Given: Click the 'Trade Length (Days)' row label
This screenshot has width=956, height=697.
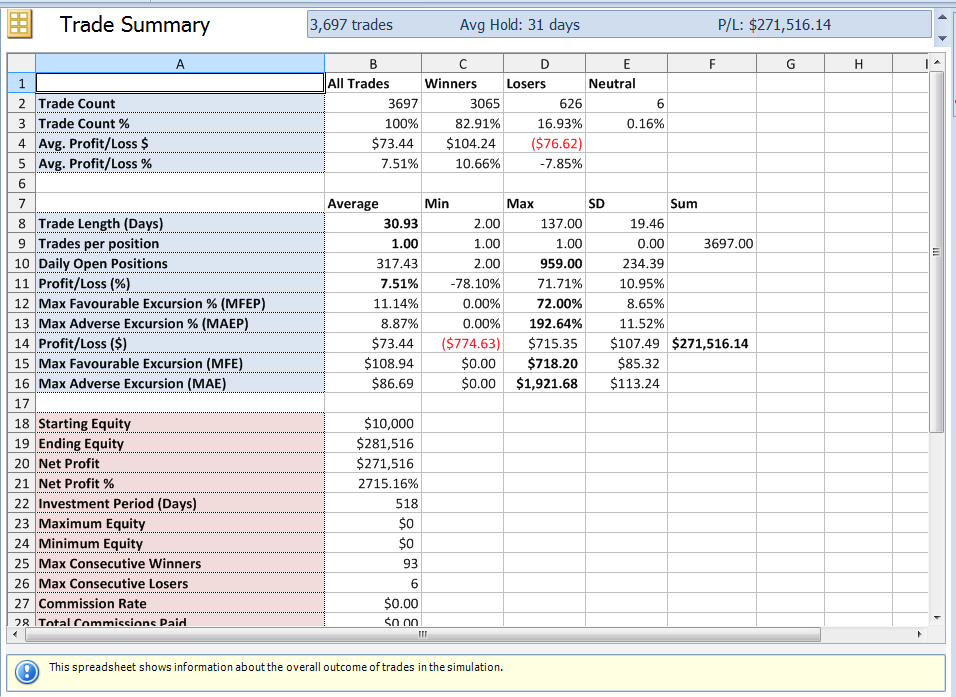Looking at the screenshot, I should click(180, 224).
